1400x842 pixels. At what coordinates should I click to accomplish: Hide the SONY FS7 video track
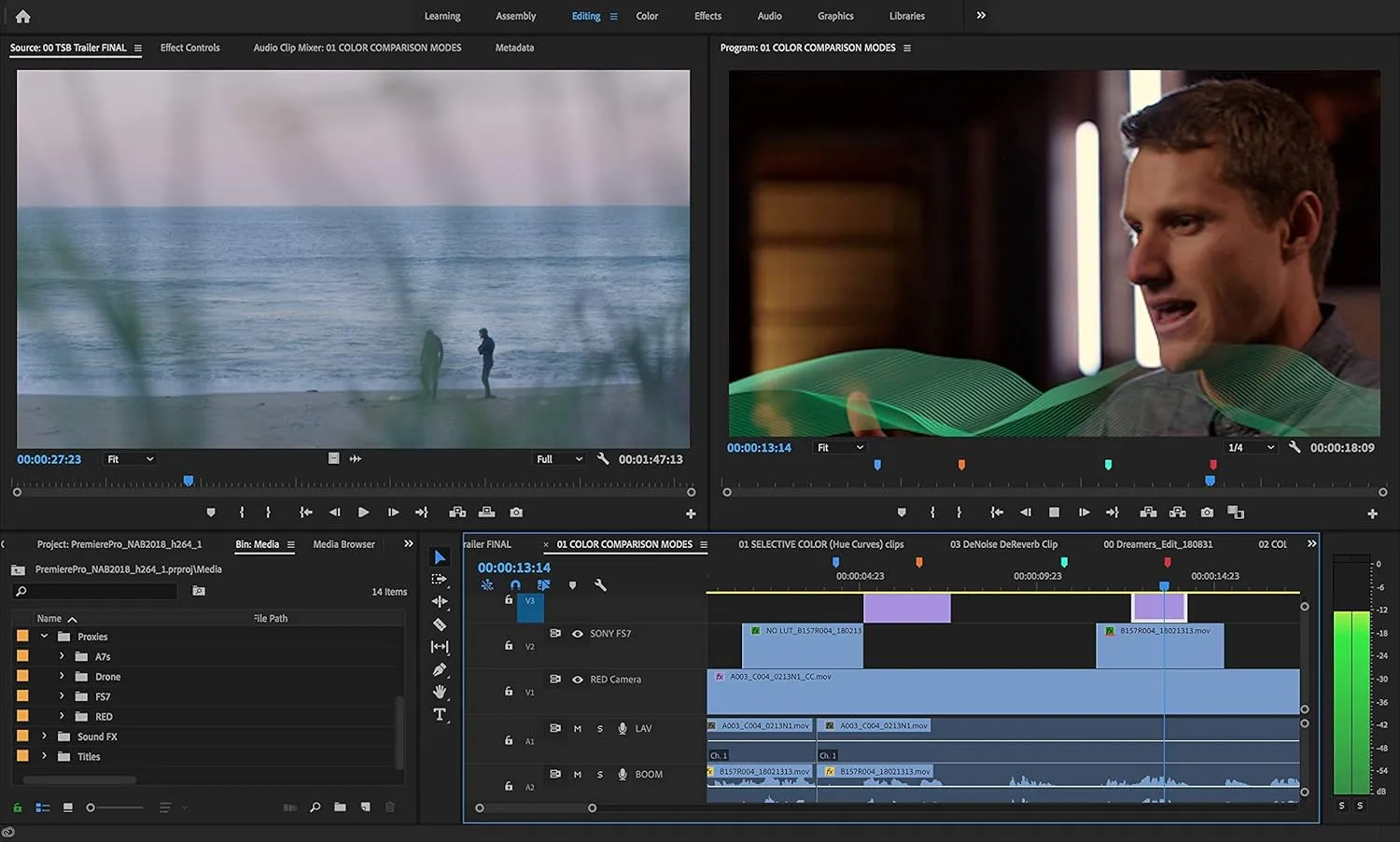pyautogui.click(x=577, y=633)
